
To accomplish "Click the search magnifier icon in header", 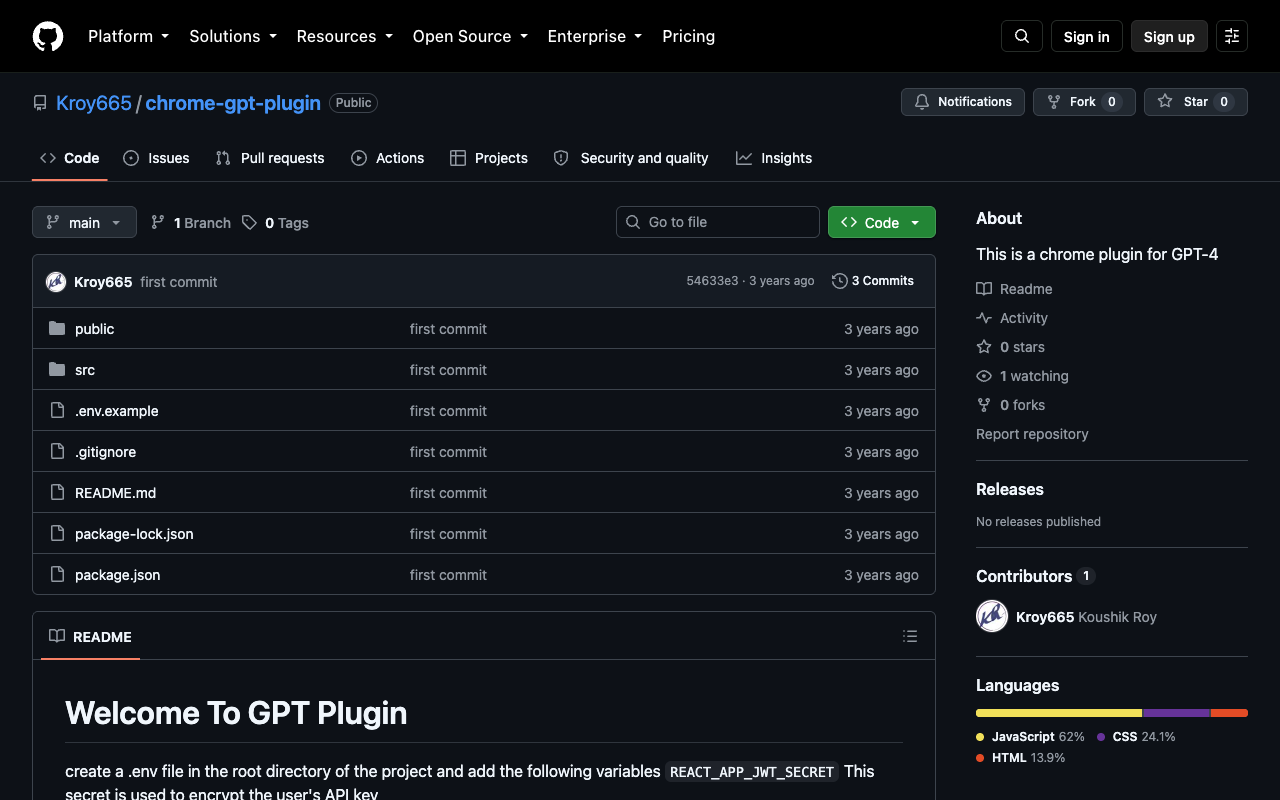I will click(x=1022, y=36).
